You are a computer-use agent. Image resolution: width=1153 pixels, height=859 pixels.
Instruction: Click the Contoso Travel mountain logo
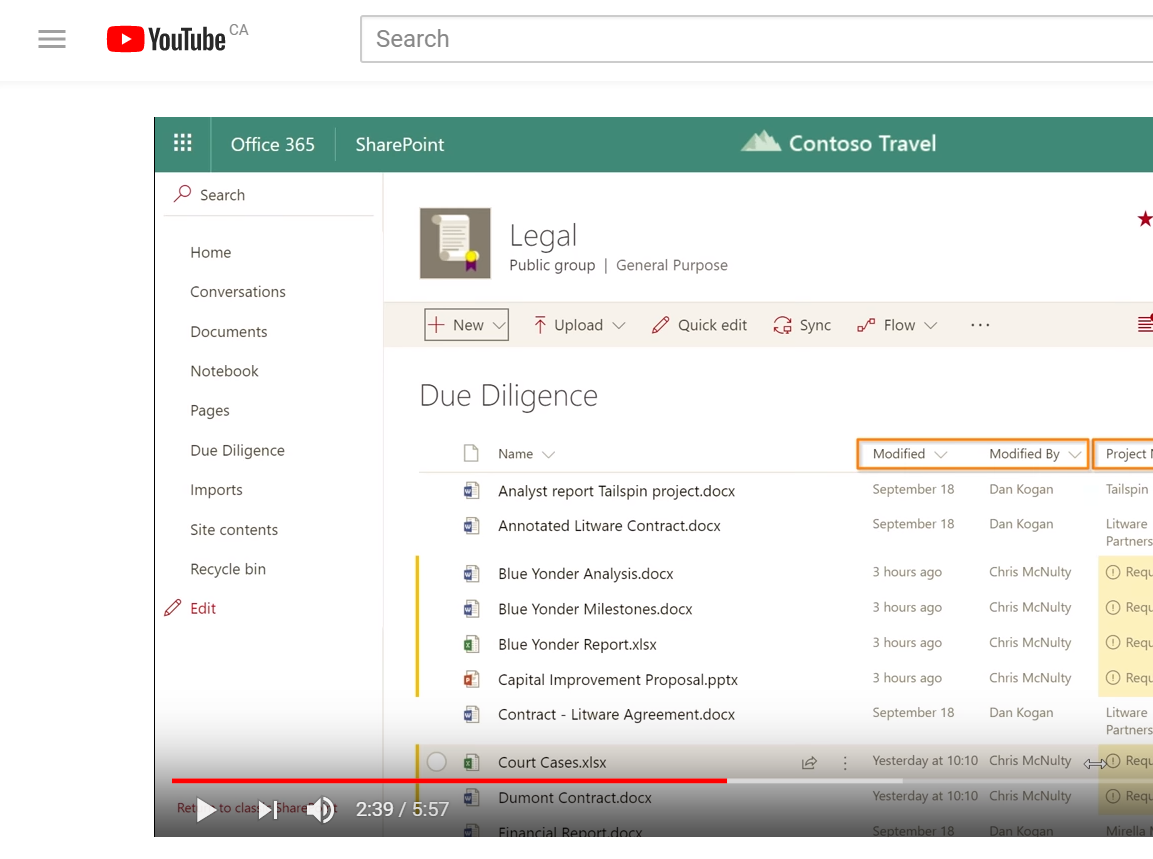[760, 140]
